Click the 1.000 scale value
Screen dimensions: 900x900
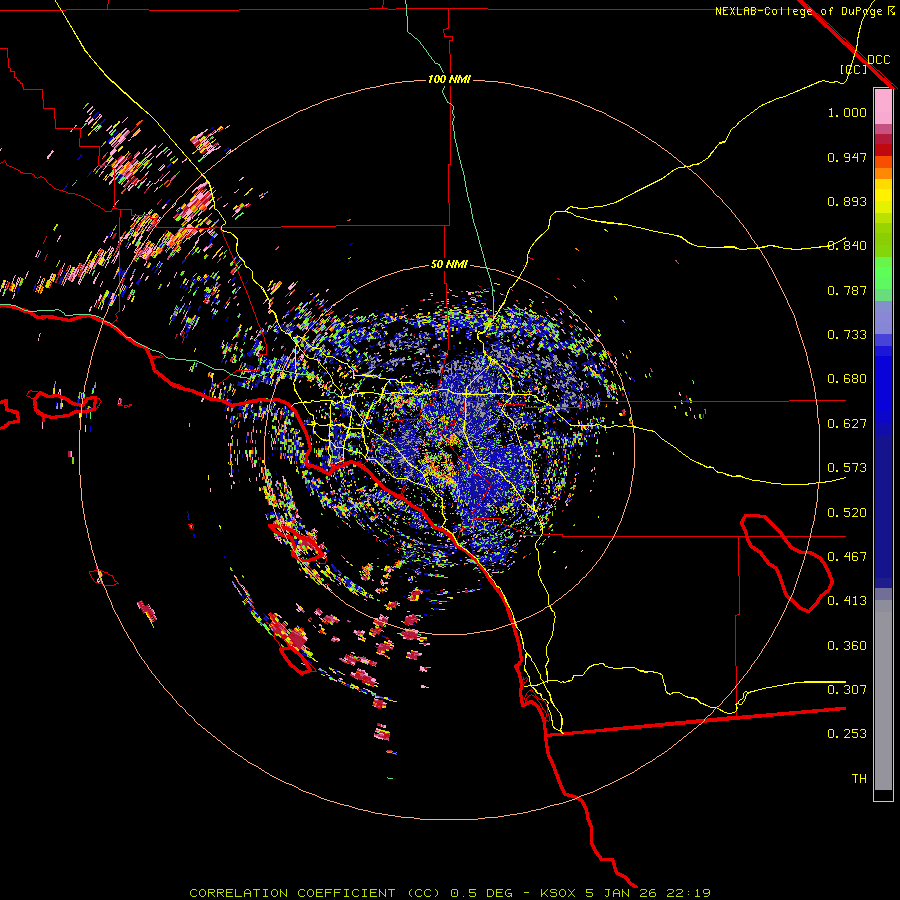(x=847, y=112)
